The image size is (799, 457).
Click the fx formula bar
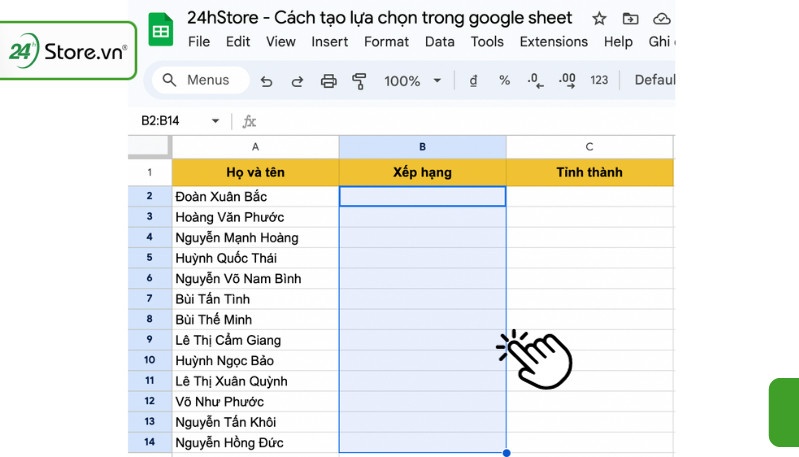click(x=459, y=121)
